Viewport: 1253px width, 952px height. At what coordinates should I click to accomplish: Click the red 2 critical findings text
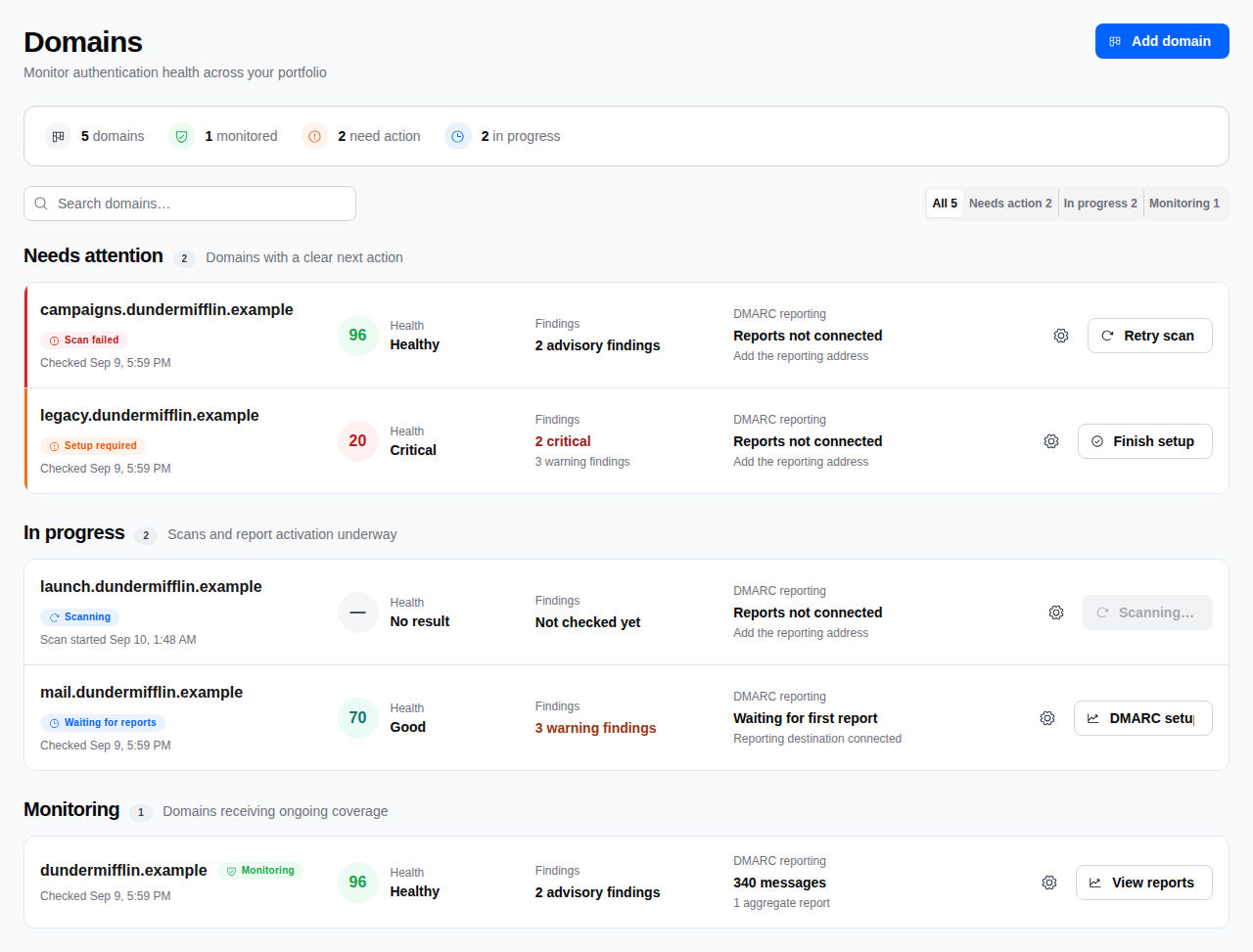tap(563, 441)
